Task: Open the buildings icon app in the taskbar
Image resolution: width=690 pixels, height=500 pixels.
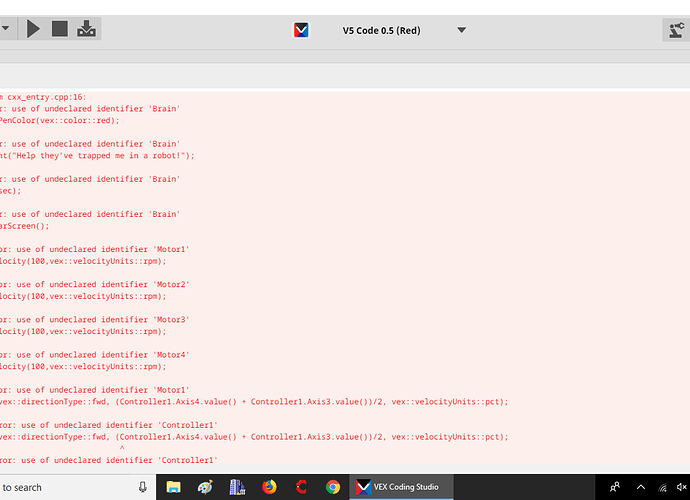Action: coord(237,487)
